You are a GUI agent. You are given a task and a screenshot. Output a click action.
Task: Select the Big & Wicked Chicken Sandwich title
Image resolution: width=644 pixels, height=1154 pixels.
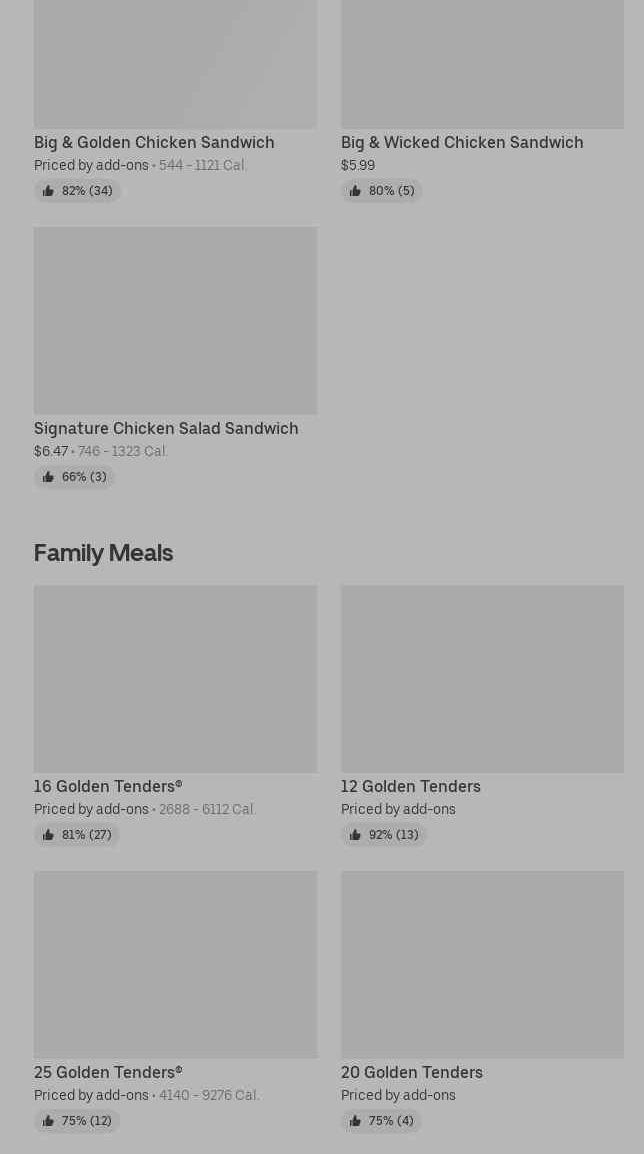(462, 142)
